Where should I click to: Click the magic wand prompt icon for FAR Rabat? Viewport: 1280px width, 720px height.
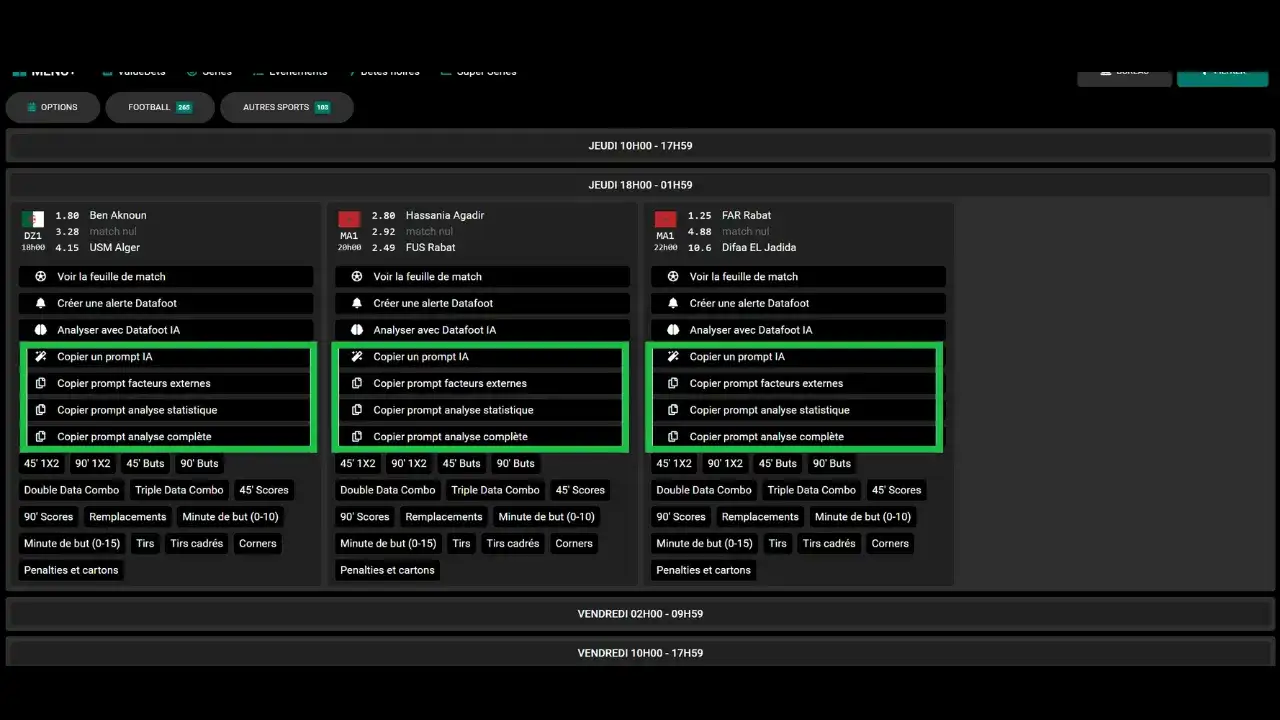pyautogui.click(x=673, y=357)
